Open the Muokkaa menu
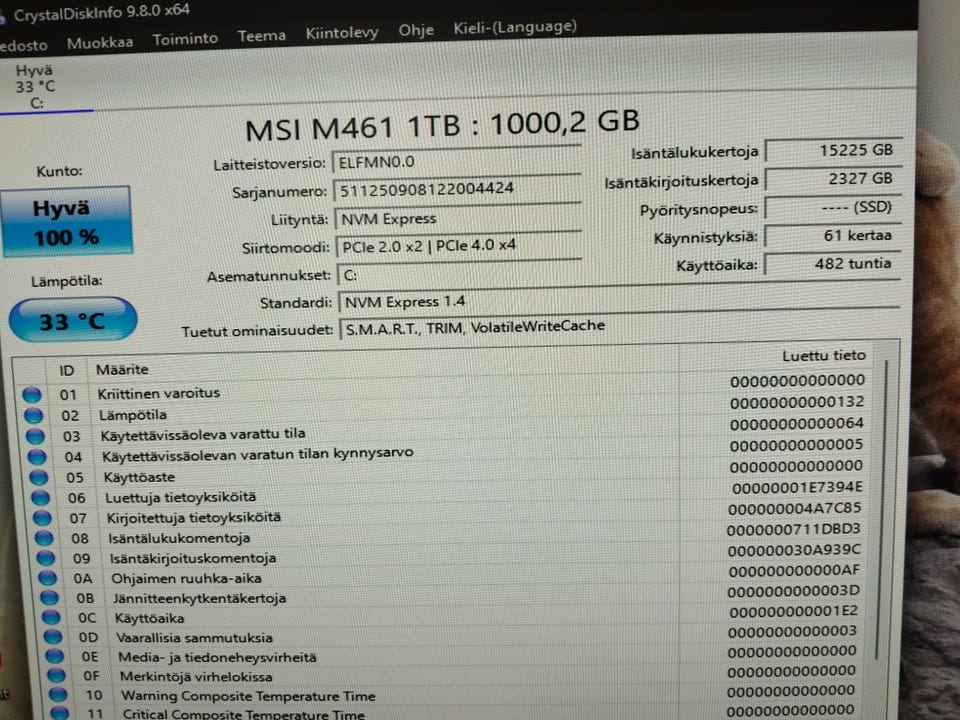 pos(100,42)
